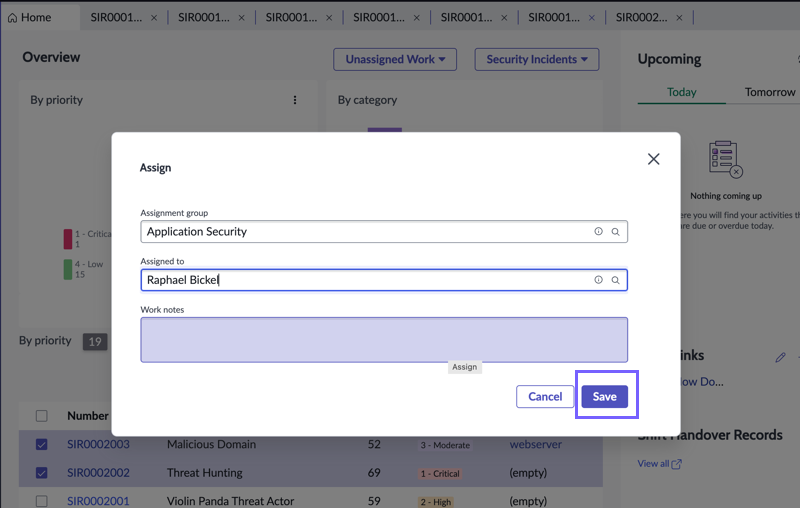Open By priority three-dot menu
This screenshot has height=508, width=800.
click(295, 100)
